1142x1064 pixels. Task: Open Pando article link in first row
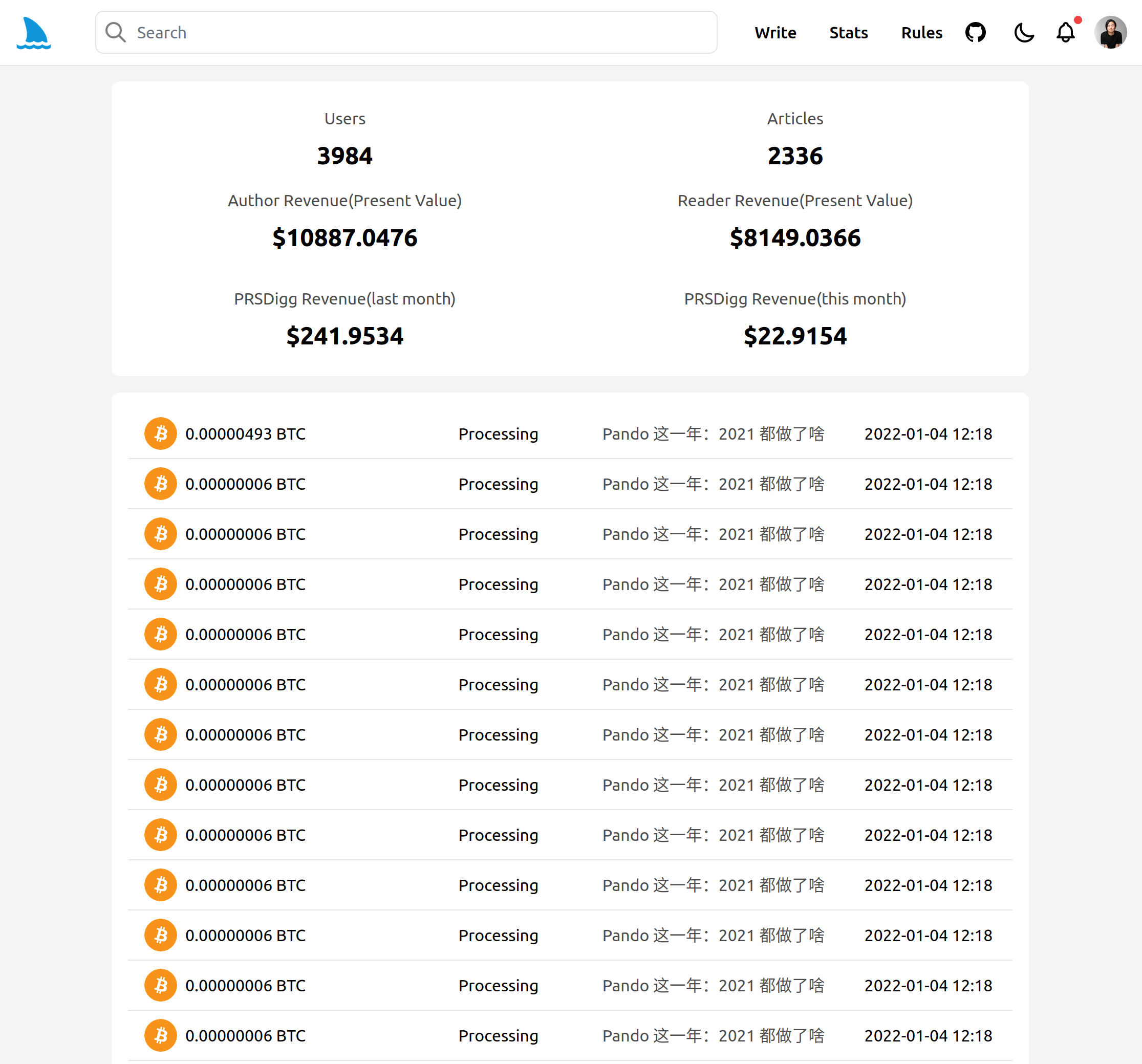(713, 433)
